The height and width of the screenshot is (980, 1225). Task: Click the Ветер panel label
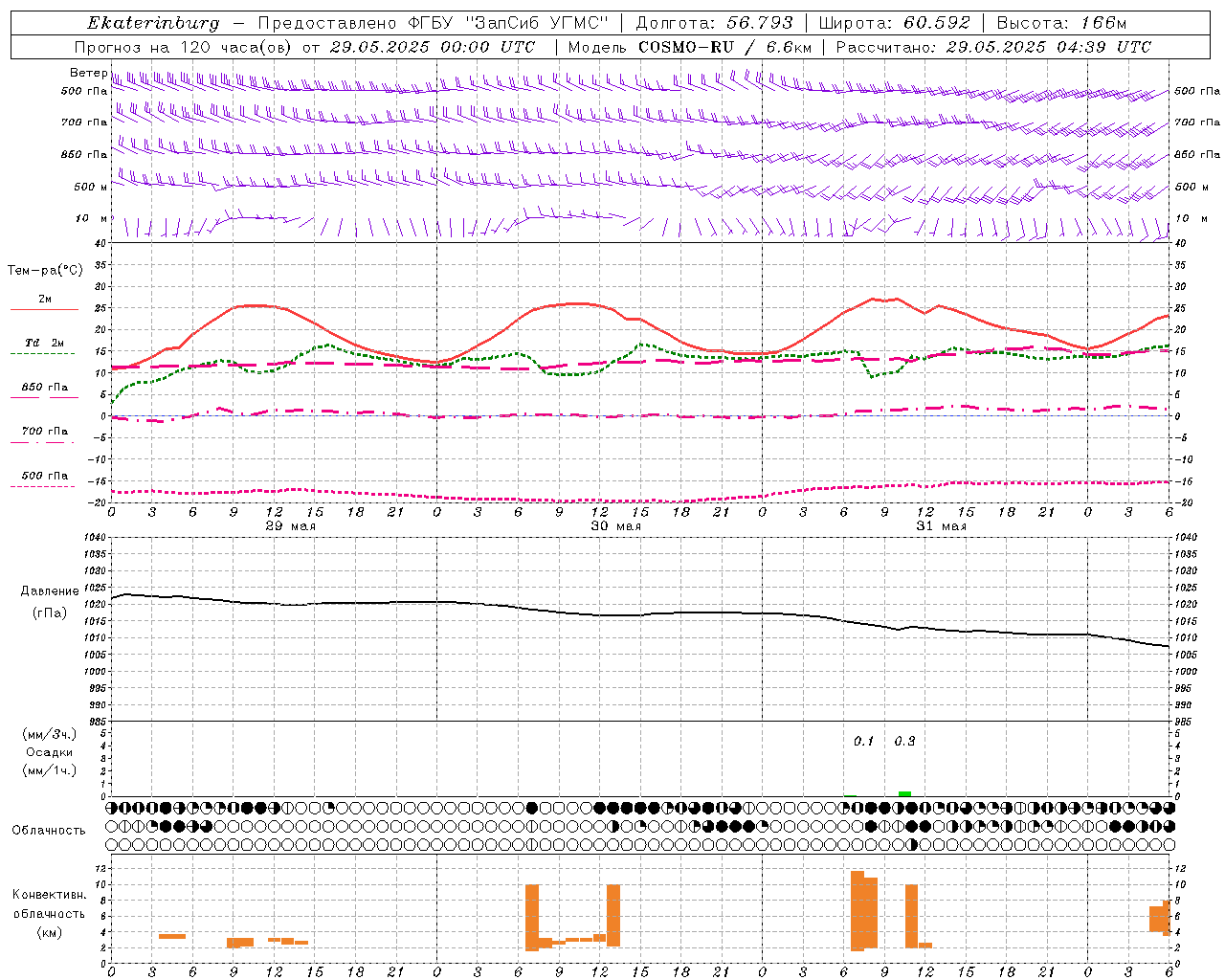88,73
